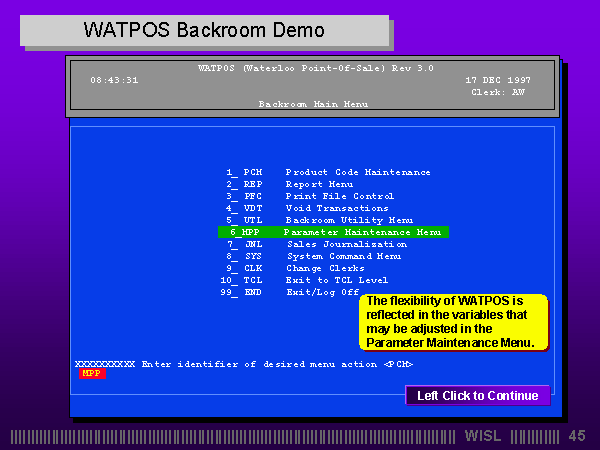Open the Report Menu entry

coord(320,184)
